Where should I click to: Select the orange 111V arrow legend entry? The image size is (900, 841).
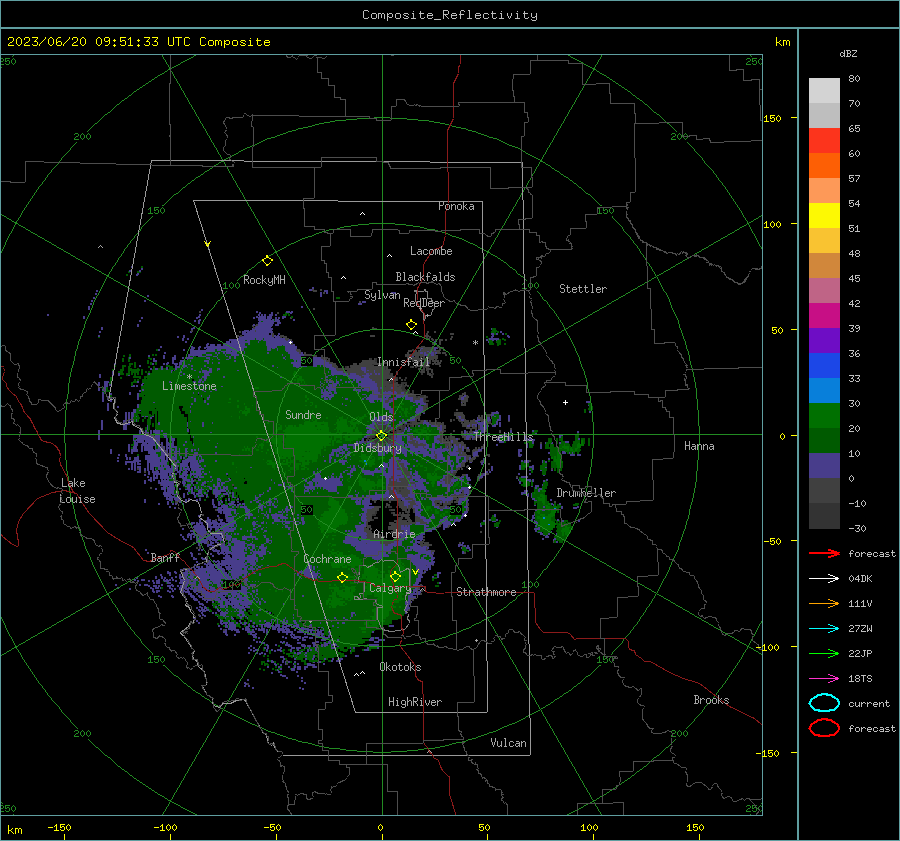tap(824, 603)
